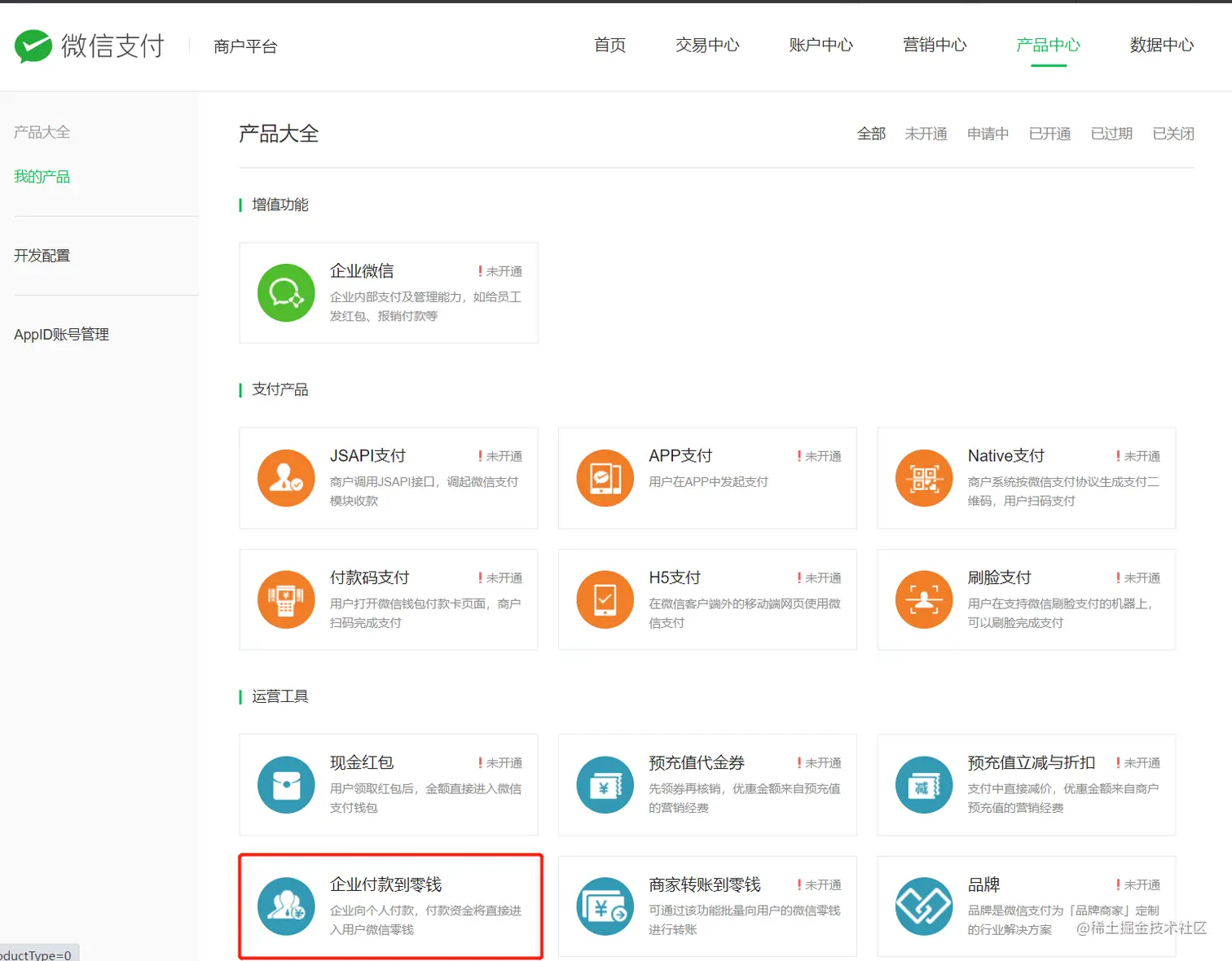Screen dimensions: 1232x961
Task: Open 数据中心 navigation tab
Action: (1162, 45)
